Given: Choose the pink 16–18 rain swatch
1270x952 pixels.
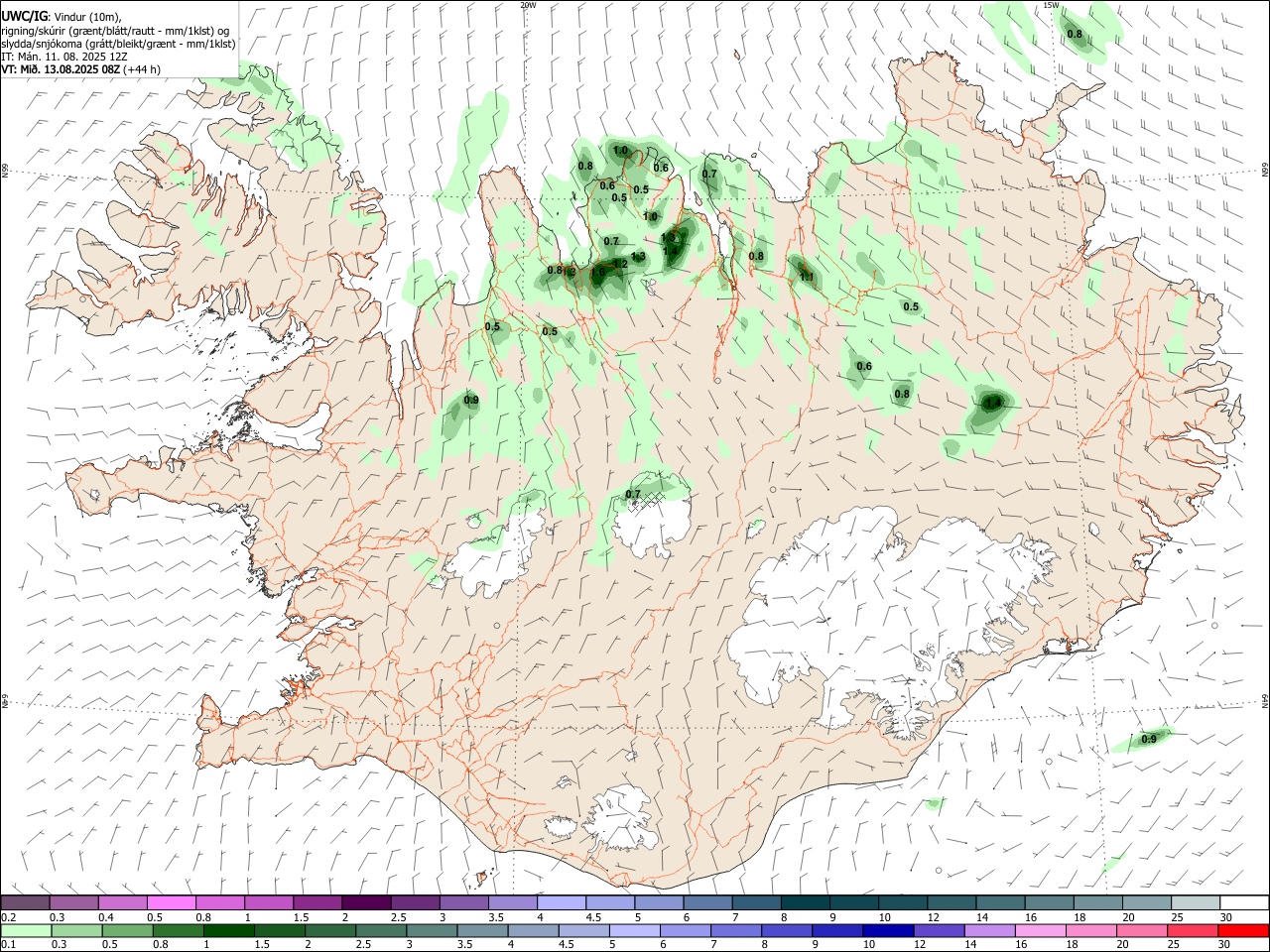Looking at the screenshot, I should click(x=1041, y=930).
